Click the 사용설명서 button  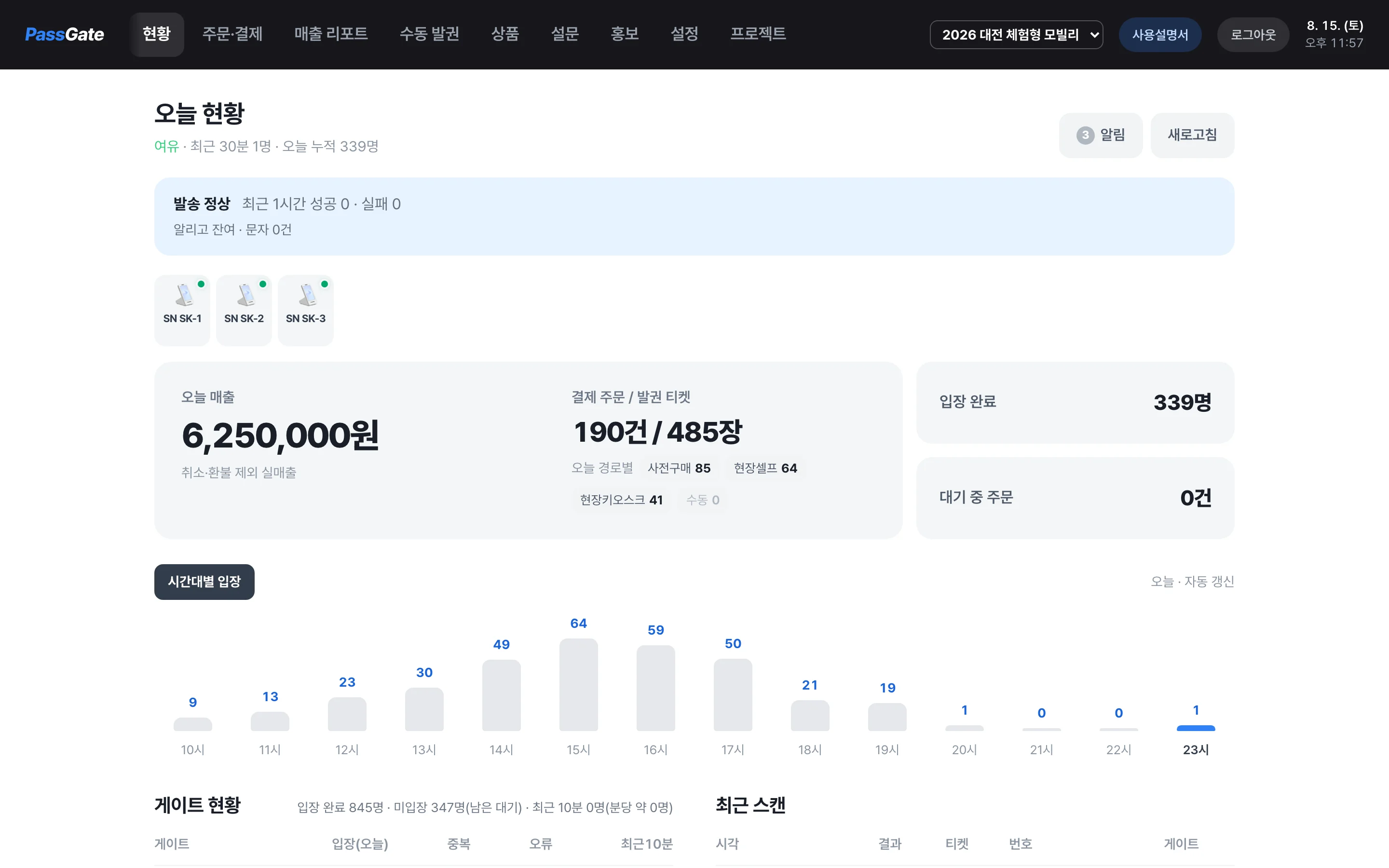pos(1160,34)
